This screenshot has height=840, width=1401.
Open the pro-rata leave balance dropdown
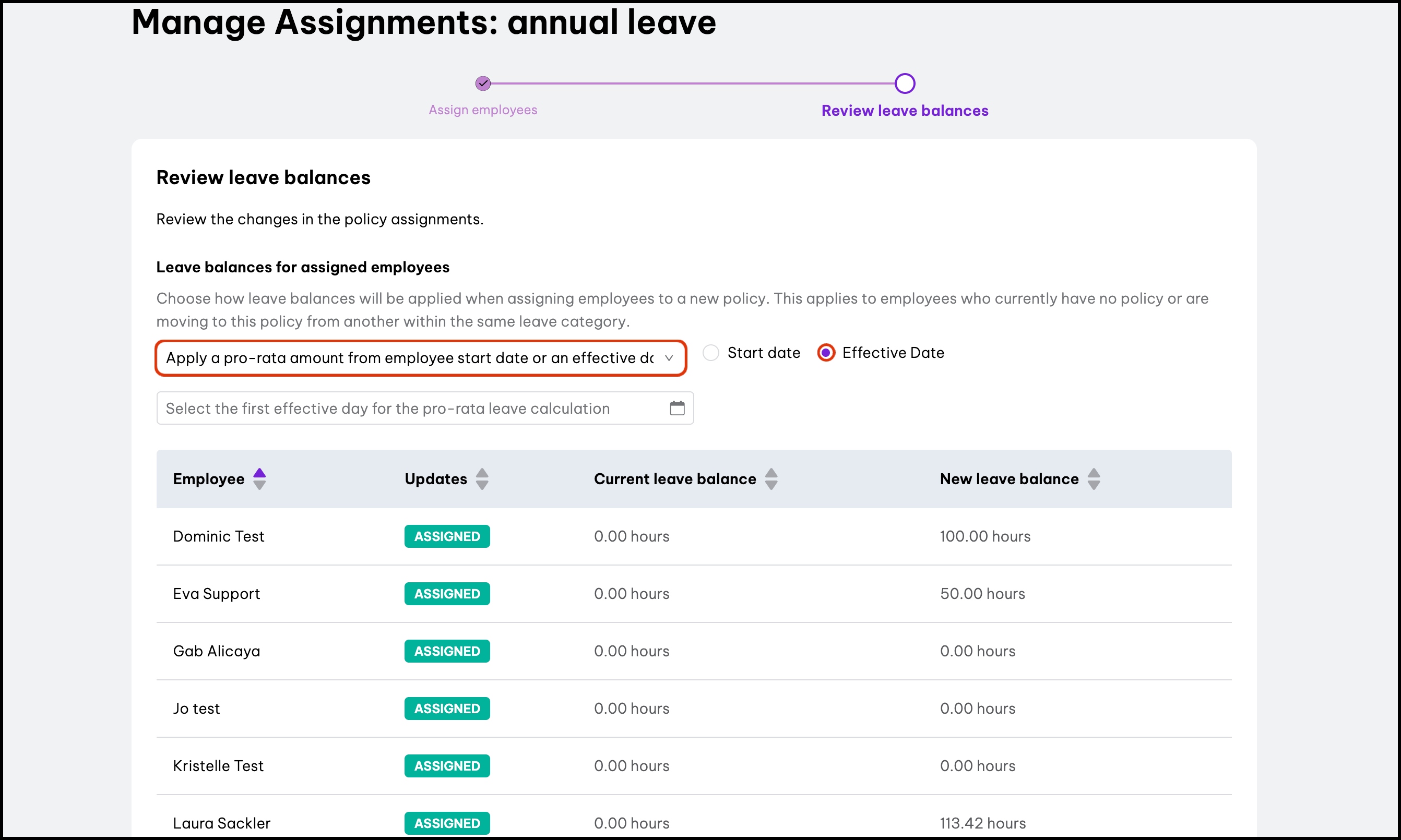409,358
